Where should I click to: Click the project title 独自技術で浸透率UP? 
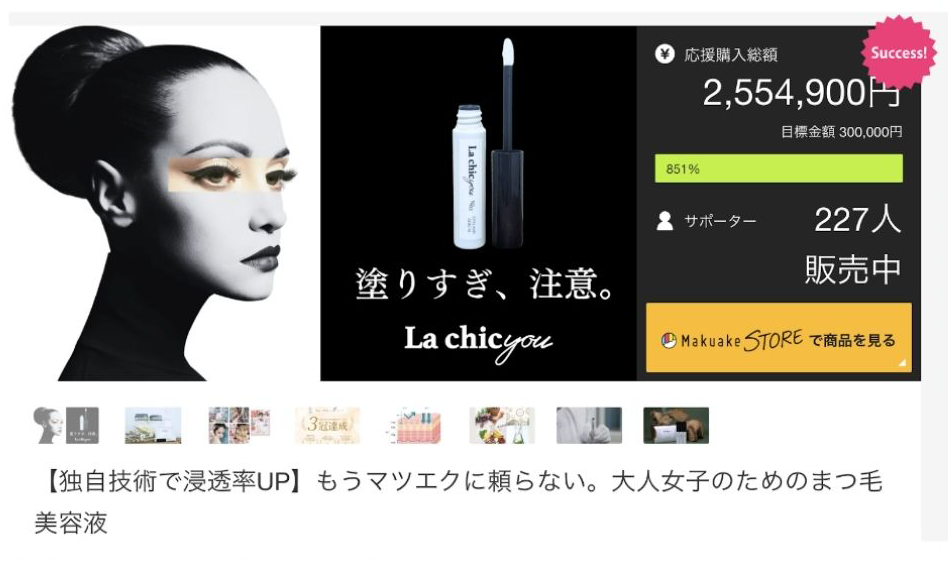click(173, 482)
